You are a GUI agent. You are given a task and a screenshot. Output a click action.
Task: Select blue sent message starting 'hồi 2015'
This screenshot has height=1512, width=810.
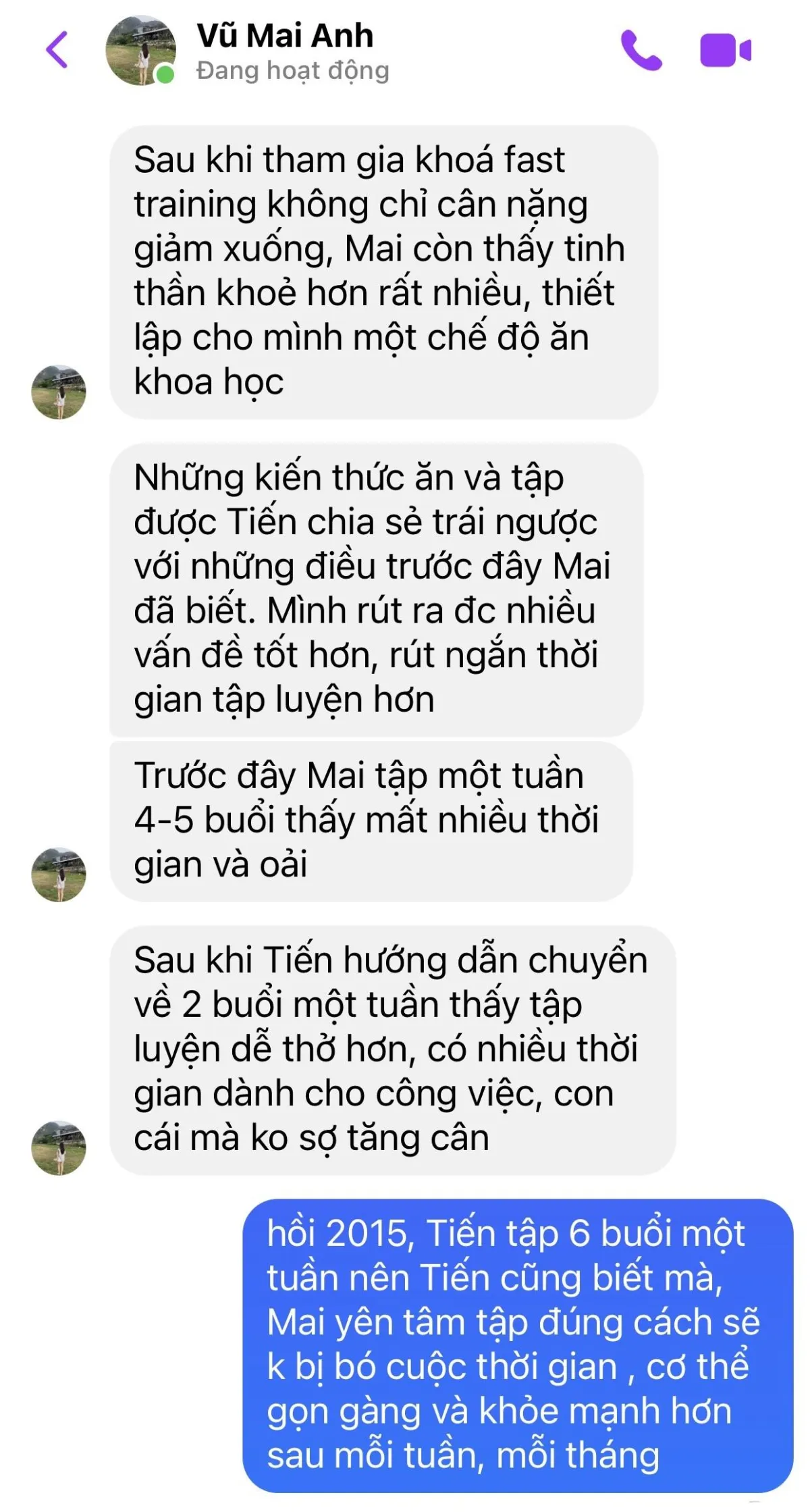[x=518, y=1346]
